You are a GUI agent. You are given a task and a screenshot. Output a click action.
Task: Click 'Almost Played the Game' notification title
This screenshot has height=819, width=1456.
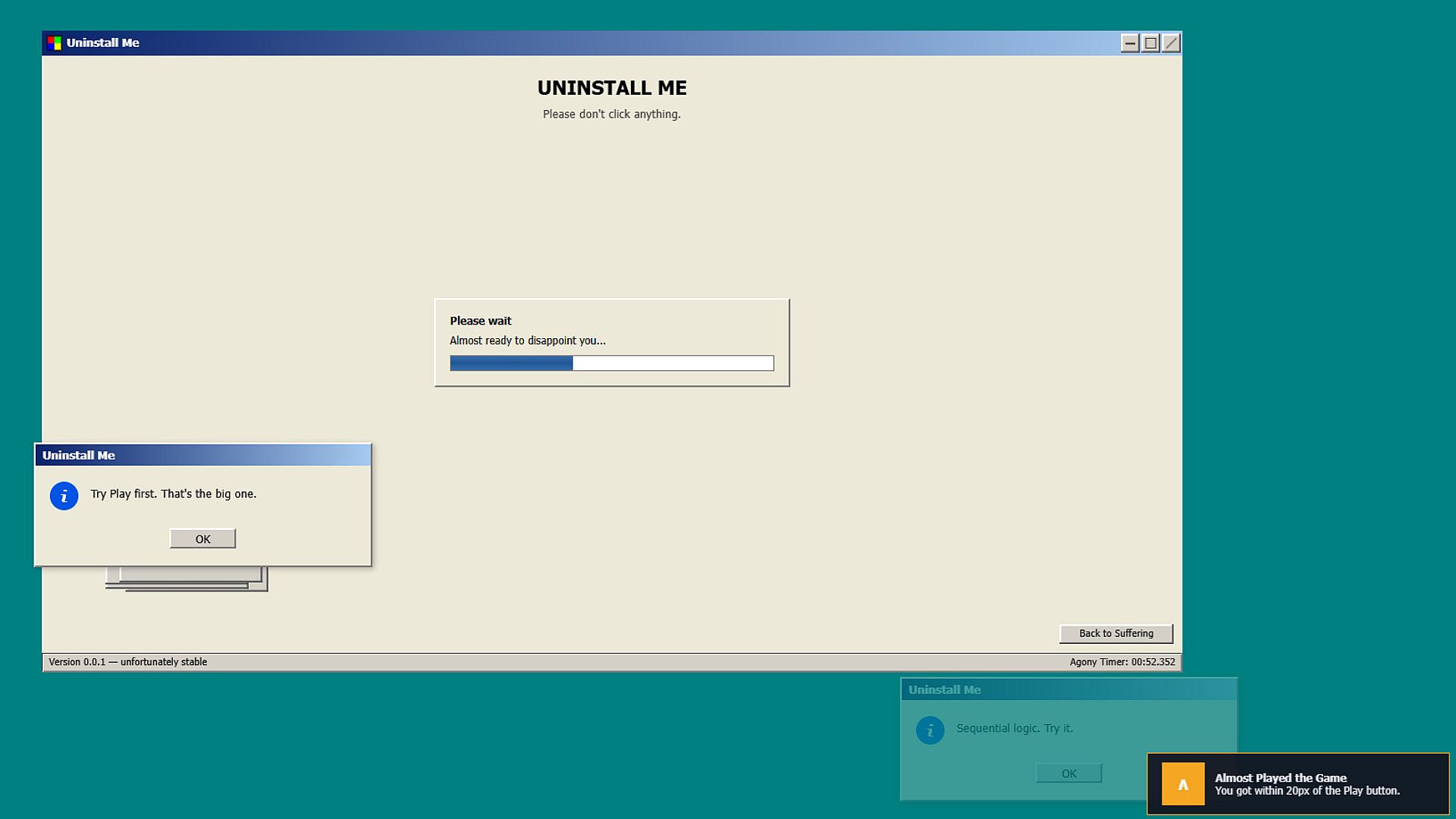point(1281,777)
